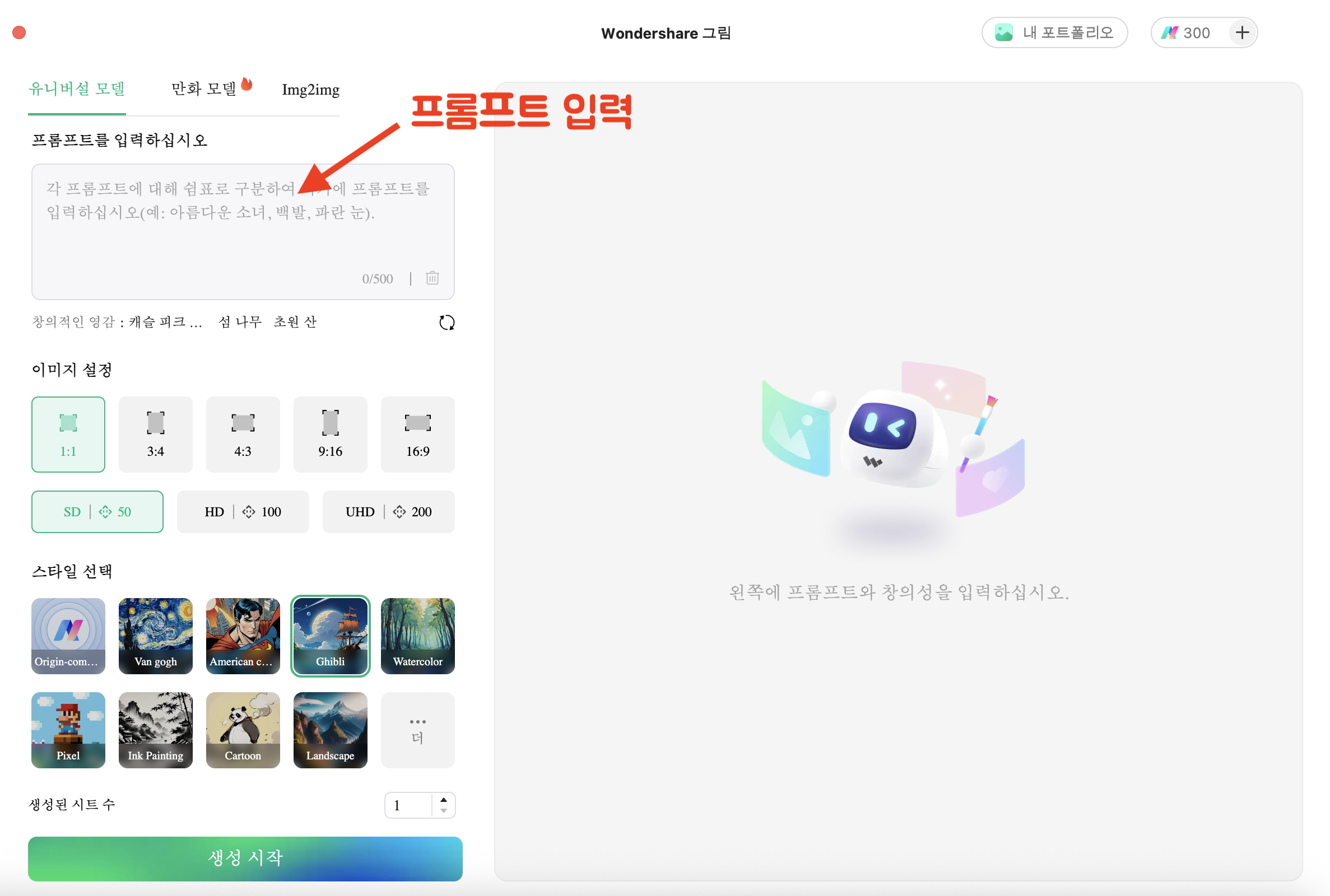Screen dimensions: 1330x896
Task: Choose the 16:9 aspect ratio
Action: [x=418, y=435]
